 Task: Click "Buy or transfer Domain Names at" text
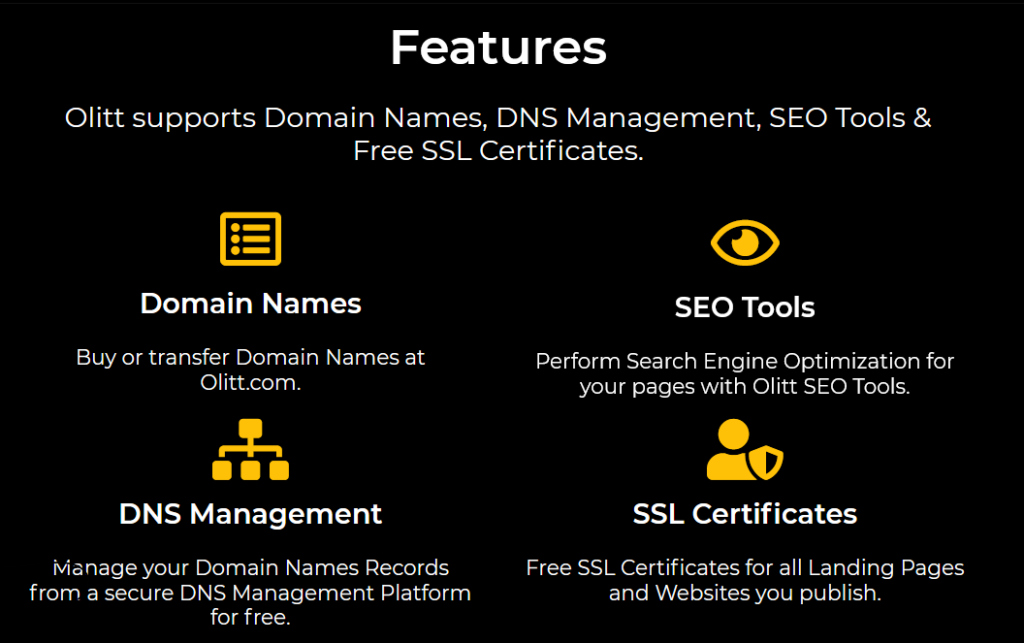click(x=250, y=357)
